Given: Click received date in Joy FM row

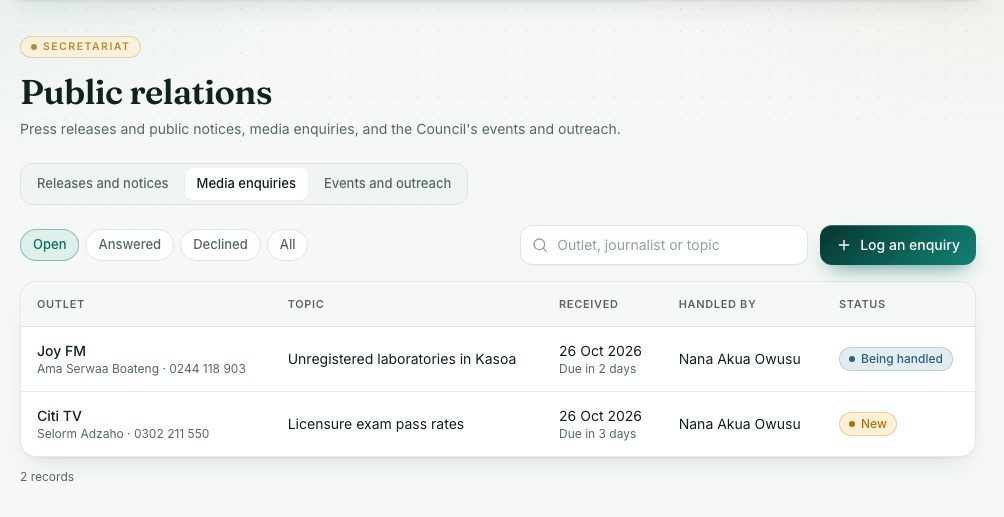Looking at the screenshot, I should click(x=600, y=351).
